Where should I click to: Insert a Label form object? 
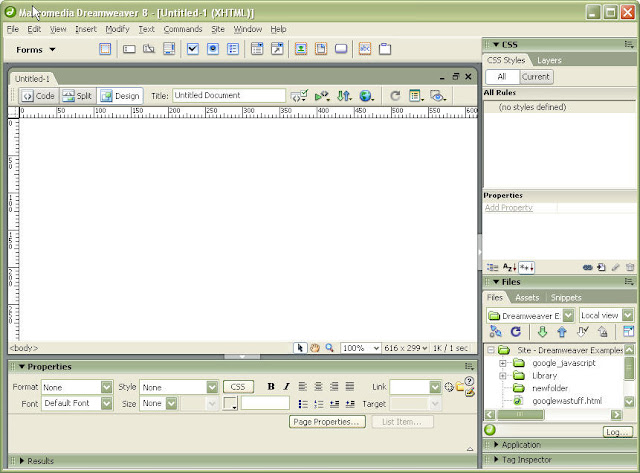[x=365, y=49]
